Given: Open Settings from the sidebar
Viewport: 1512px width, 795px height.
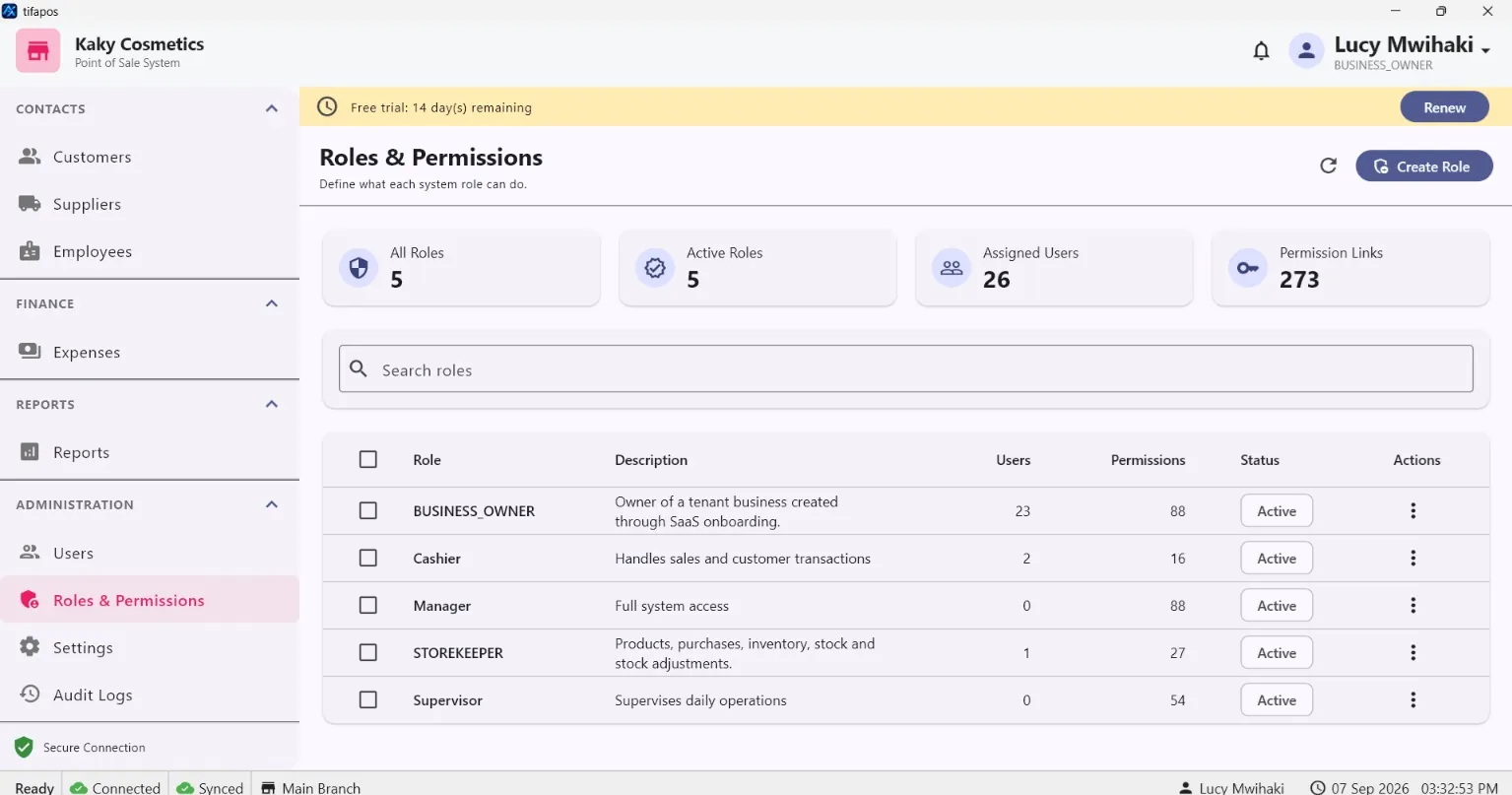Looking at the screenshot, I should tap(150, 647).
